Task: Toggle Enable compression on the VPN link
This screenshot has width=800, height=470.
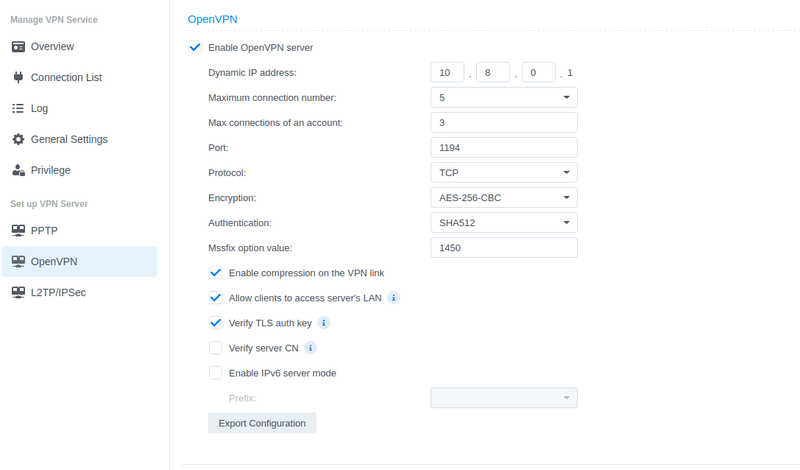Action: point(215,273)
